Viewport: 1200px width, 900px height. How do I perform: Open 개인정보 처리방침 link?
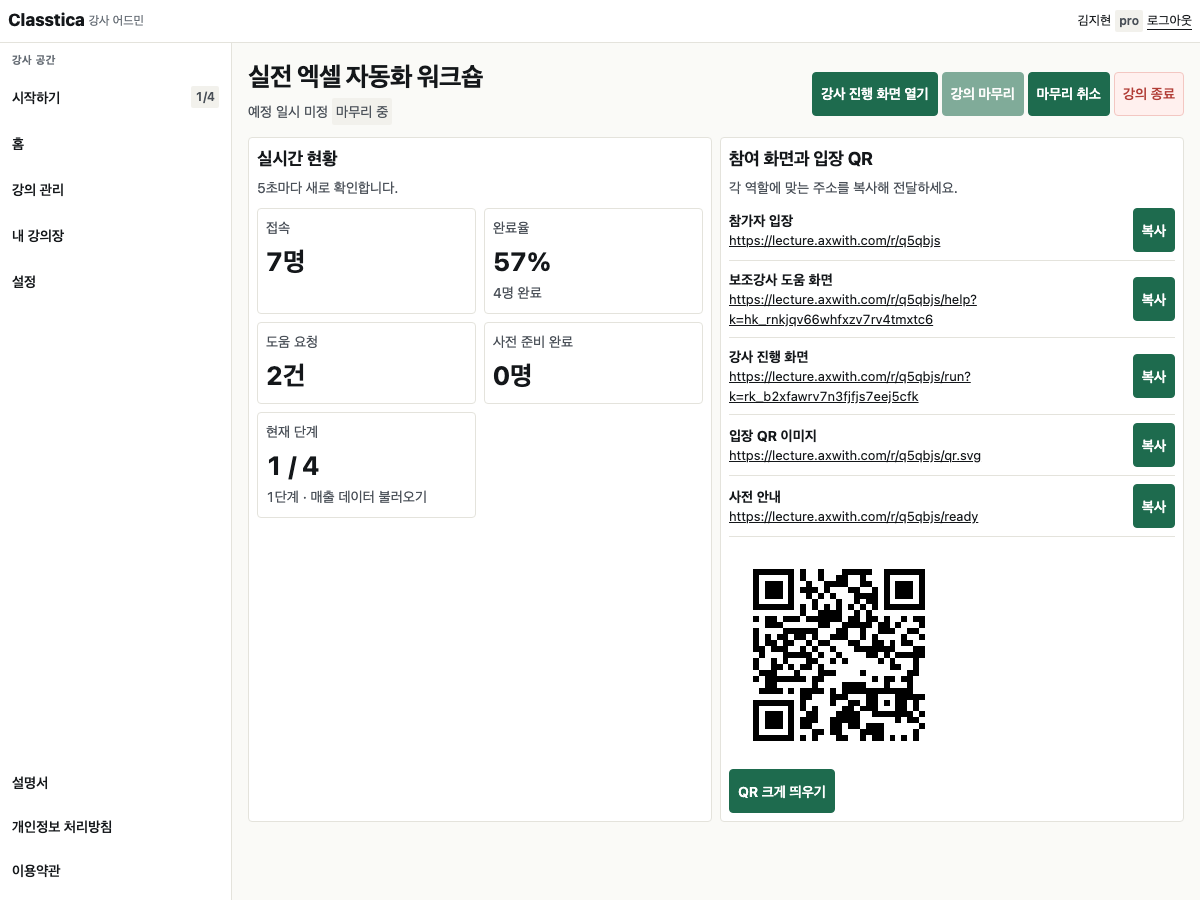[x=62, y=826]
